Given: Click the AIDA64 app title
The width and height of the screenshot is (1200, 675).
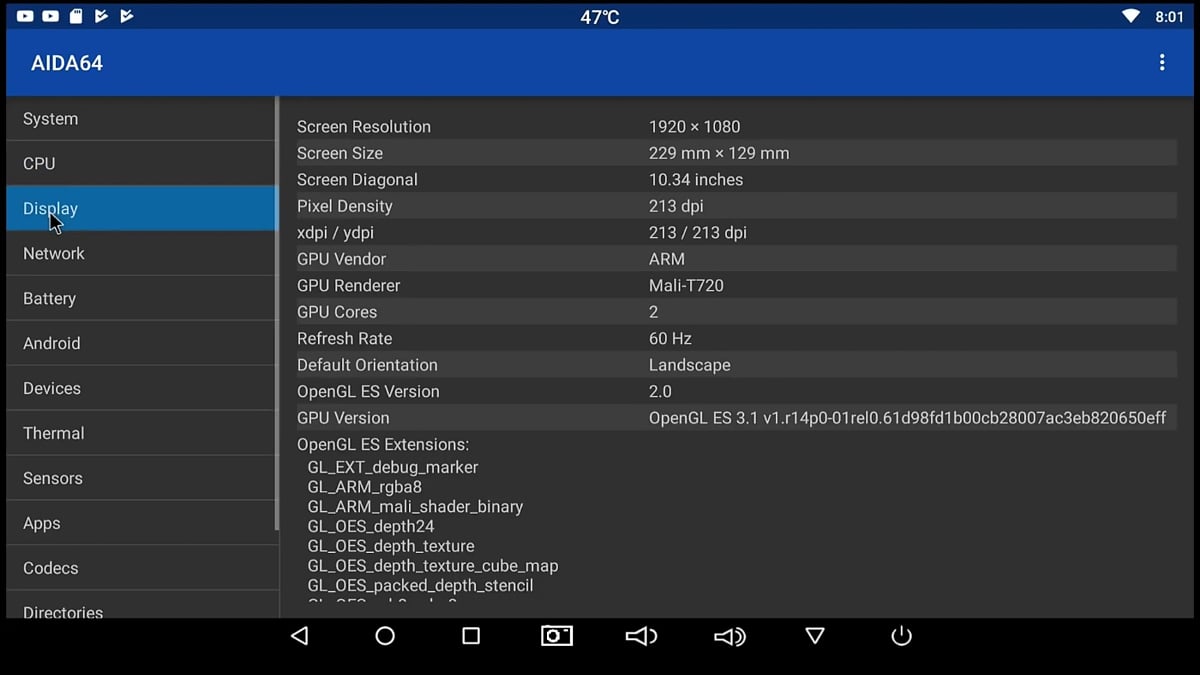Looking at the screenshot, I should coord(67,63).
